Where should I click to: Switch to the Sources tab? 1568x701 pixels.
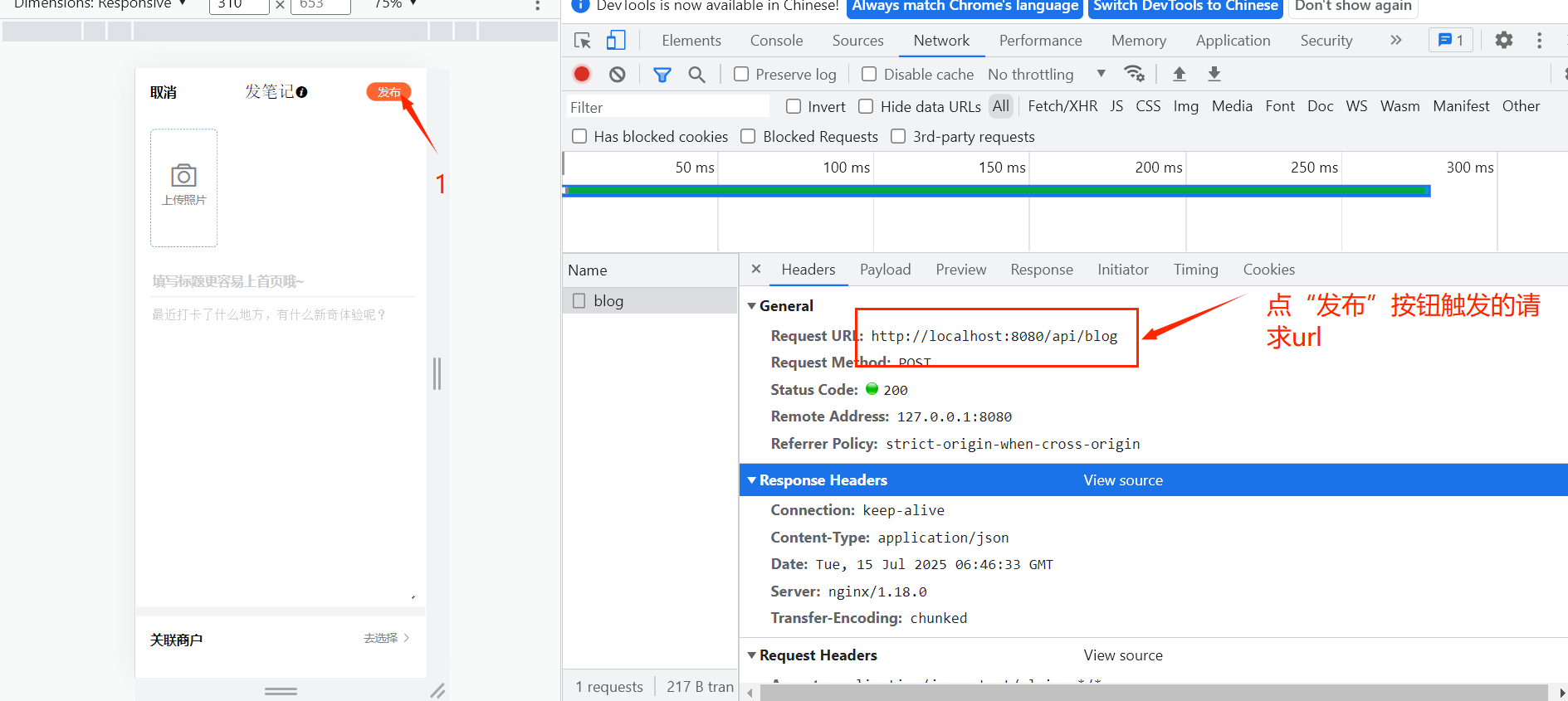858,41
